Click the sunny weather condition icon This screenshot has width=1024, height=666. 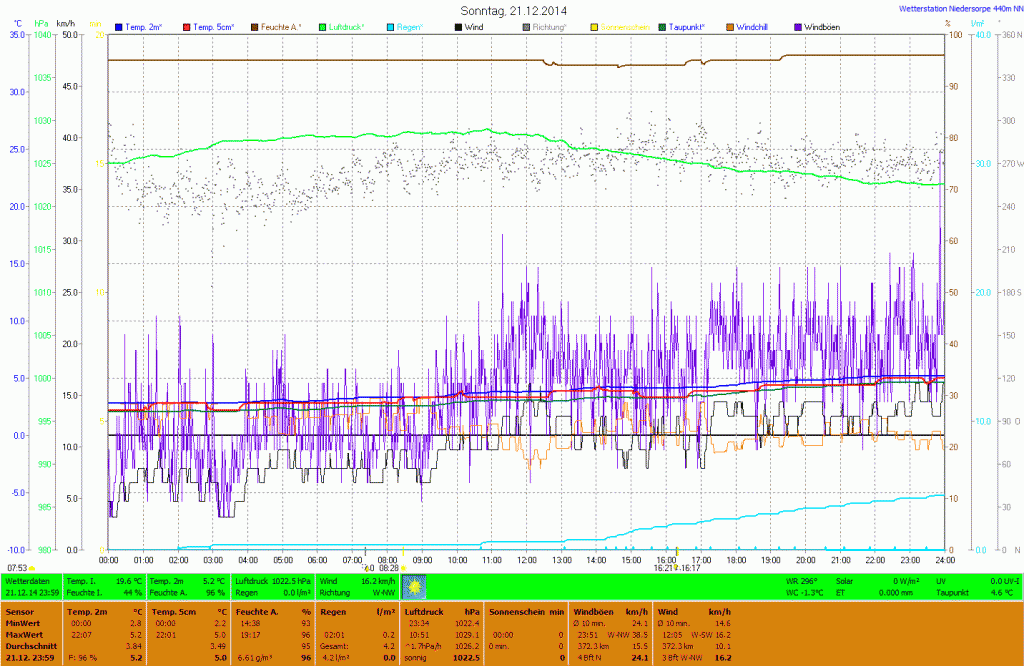point(414,586)
